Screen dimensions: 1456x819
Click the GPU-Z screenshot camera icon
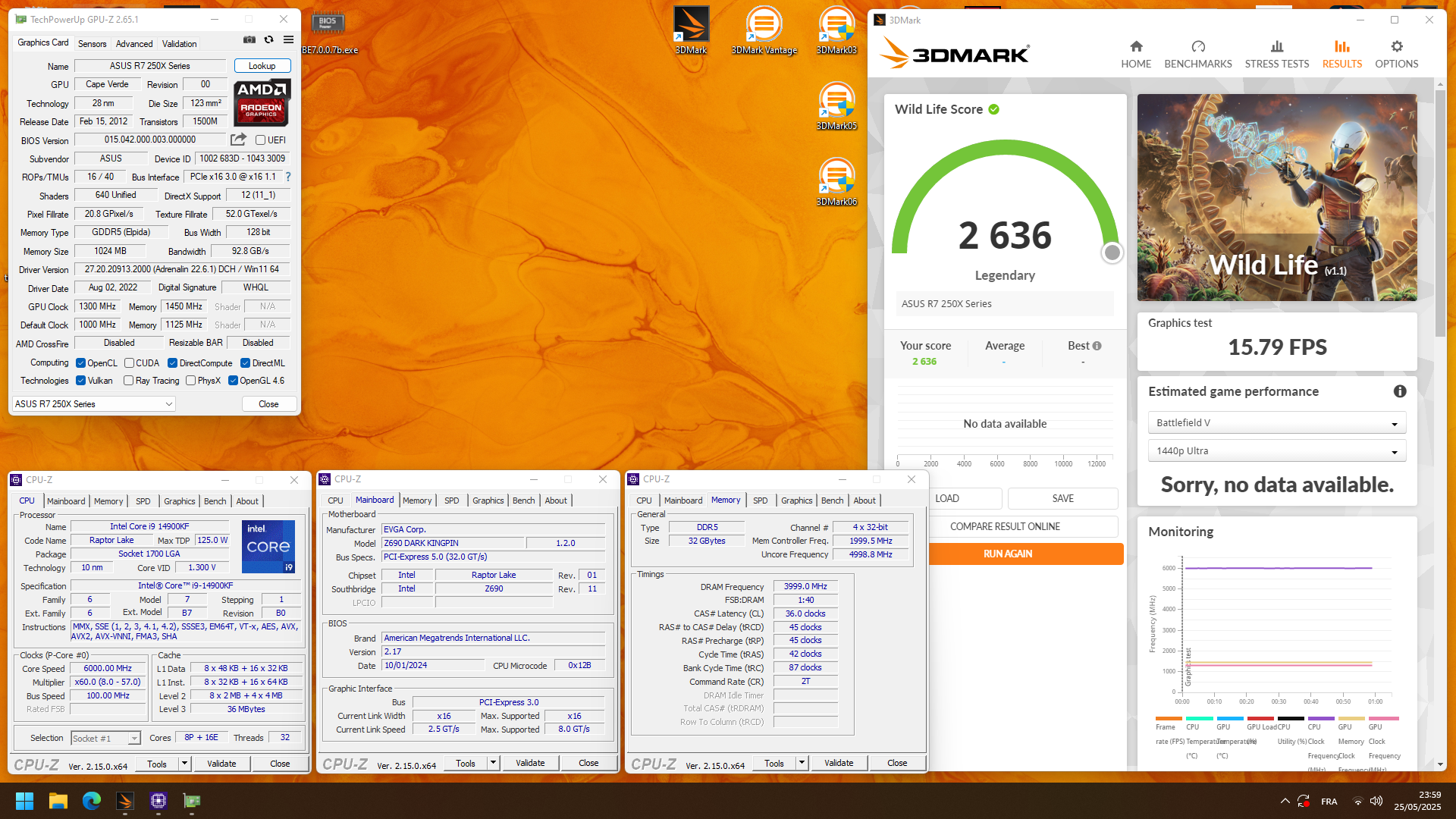(249, 39)
